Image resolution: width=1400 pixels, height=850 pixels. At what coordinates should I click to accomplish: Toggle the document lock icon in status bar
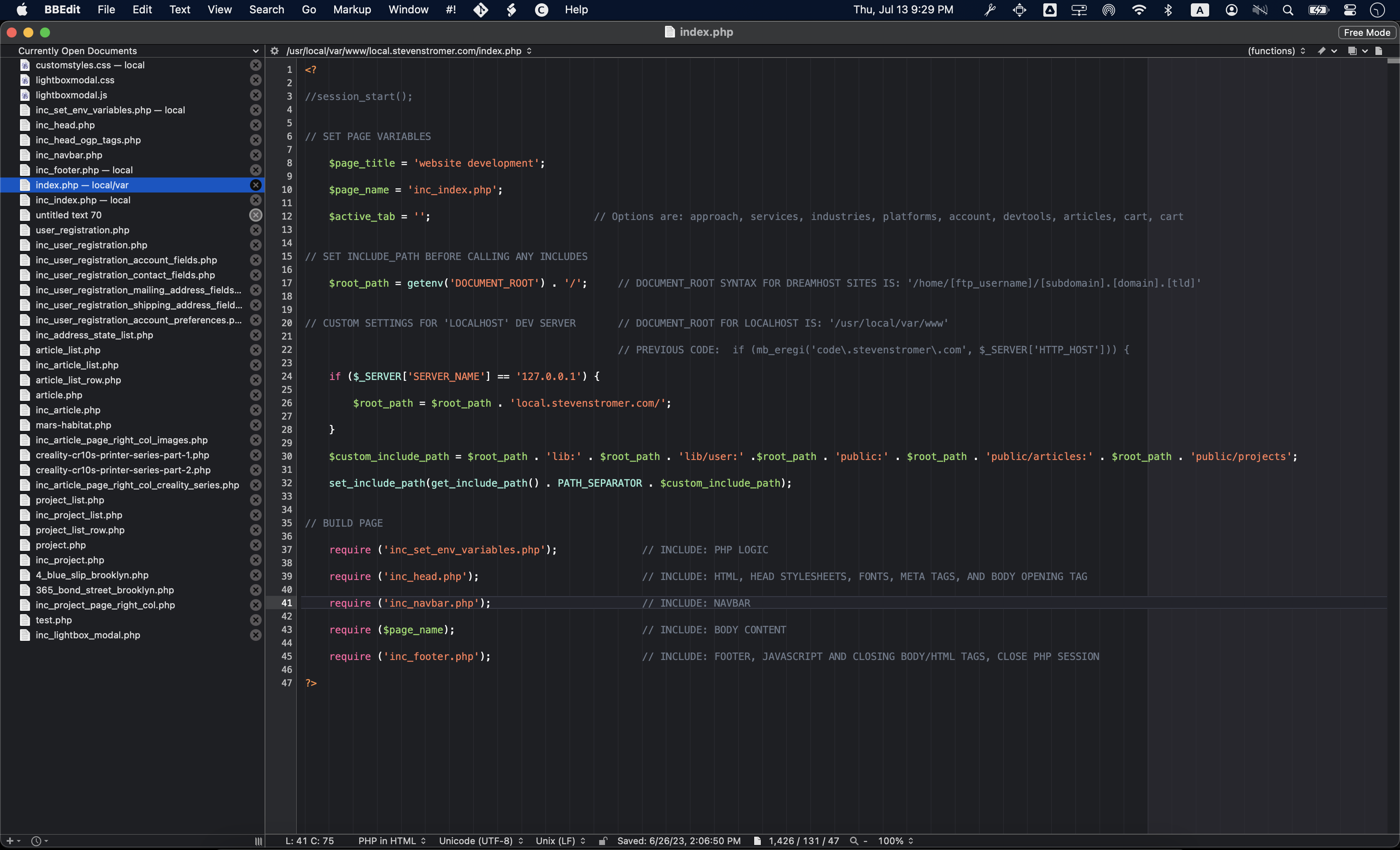603,840
